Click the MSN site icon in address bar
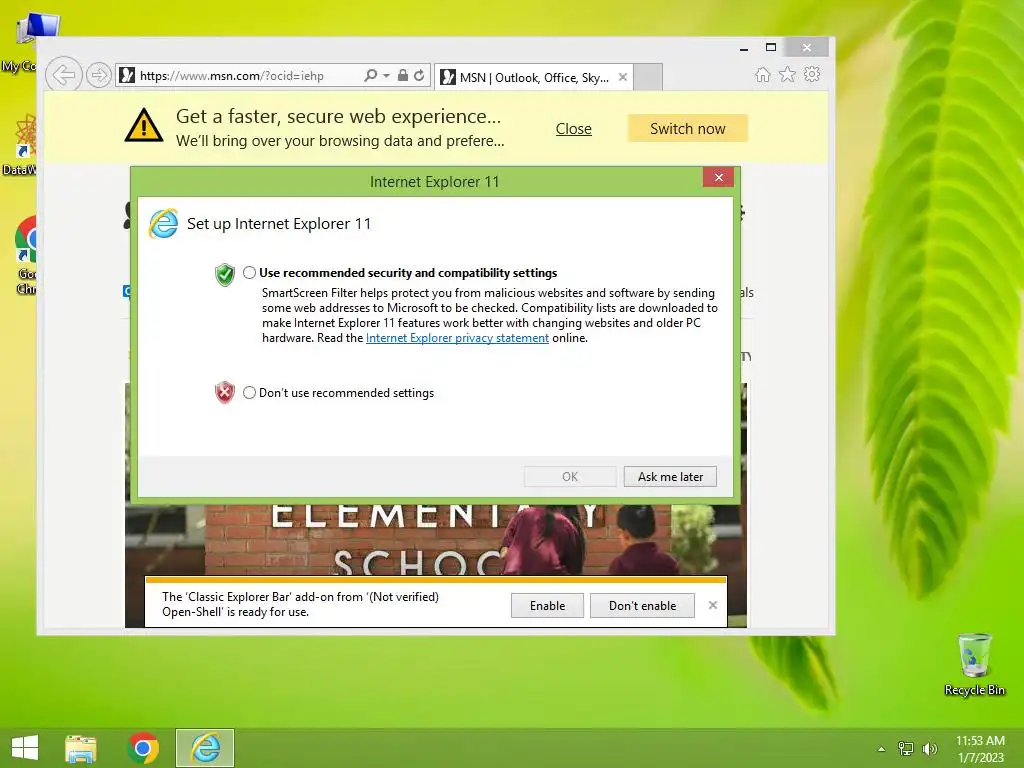Image resolution: width=1024 pixels, height=768 pixels. coord(127,76)
